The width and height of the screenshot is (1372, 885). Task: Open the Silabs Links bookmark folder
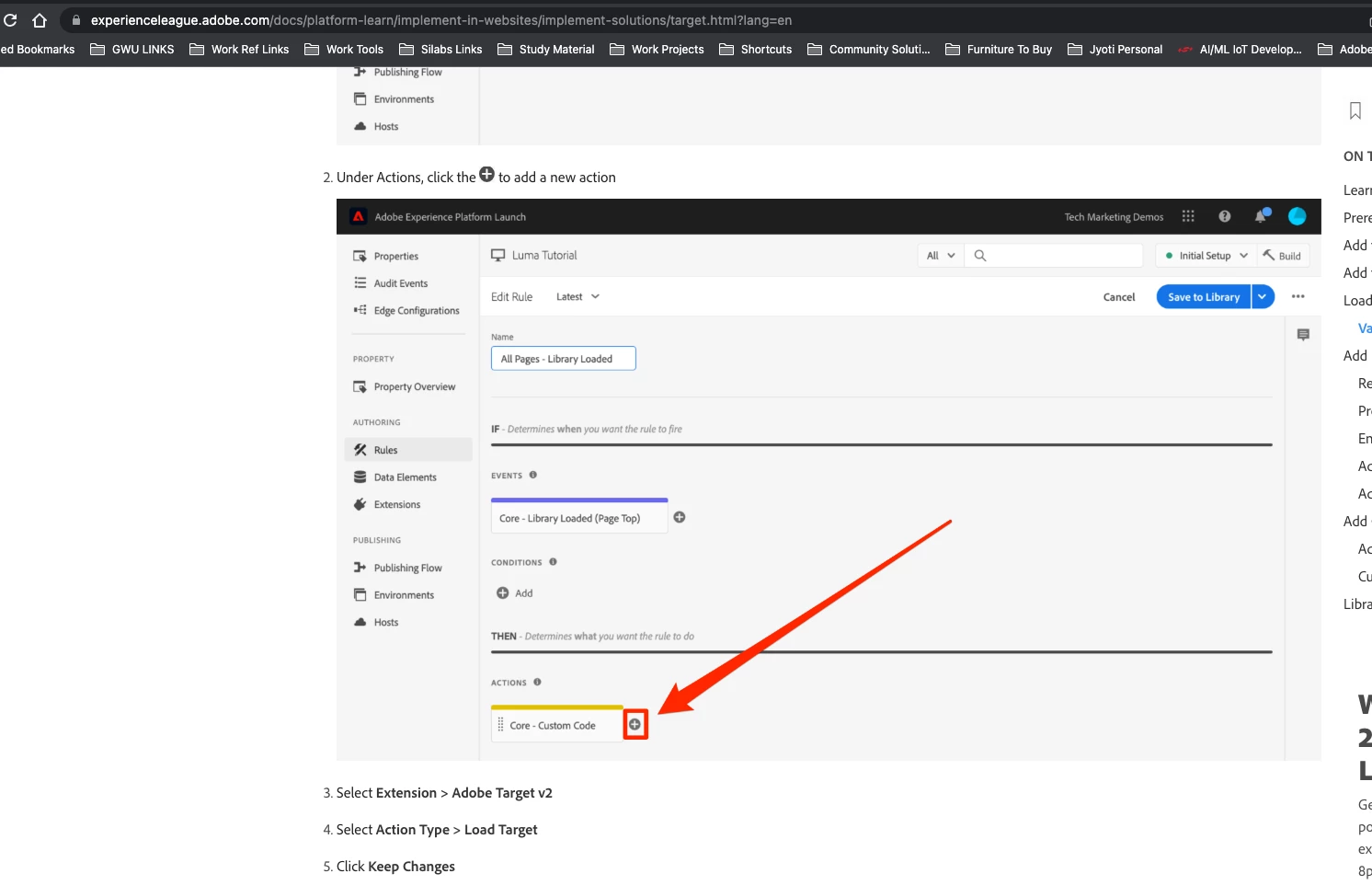pyautogui.click(x=440, y=50)
